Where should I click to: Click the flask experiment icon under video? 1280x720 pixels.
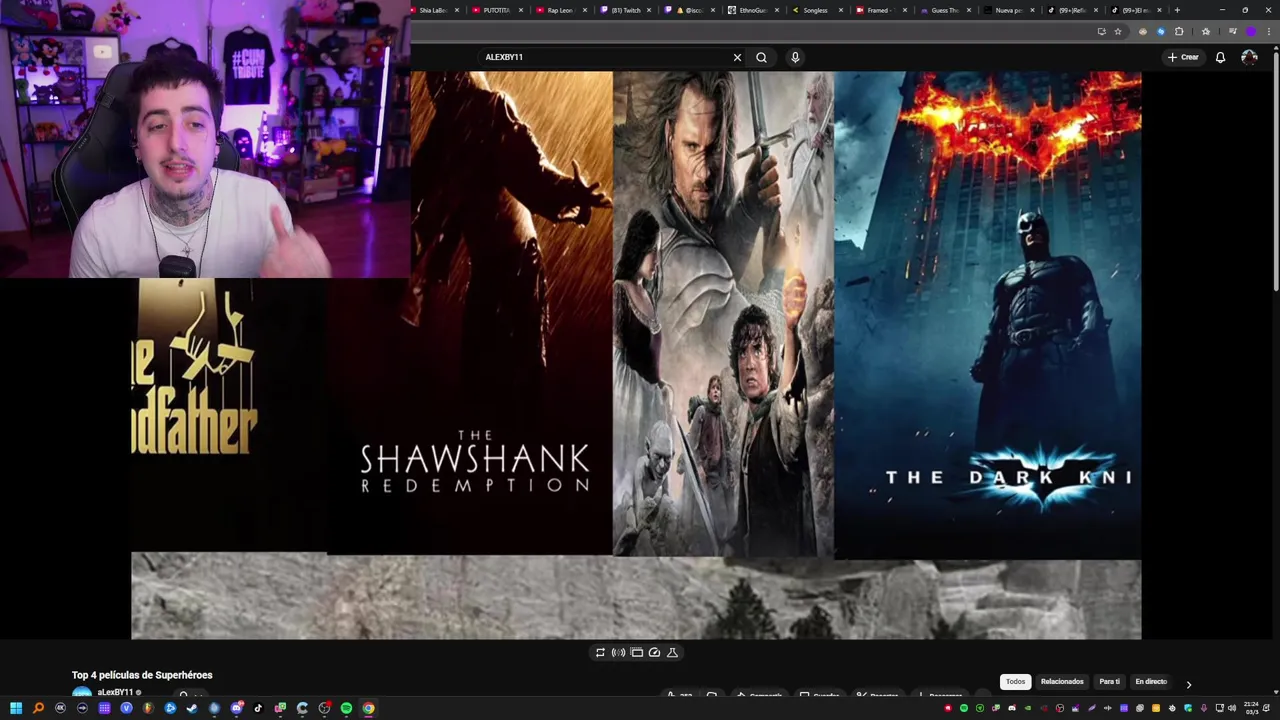(x=672, y=652)
